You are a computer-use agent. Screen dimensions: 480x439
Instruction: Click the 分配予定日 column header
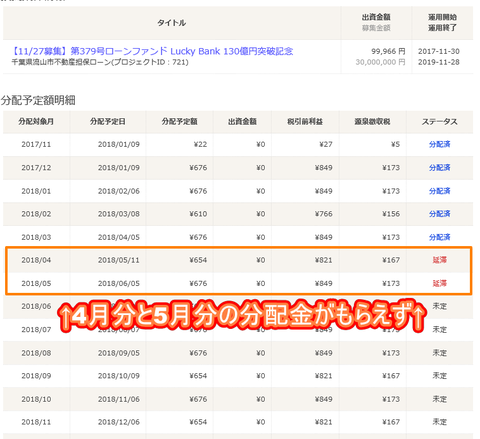click(x=108, y=122)
